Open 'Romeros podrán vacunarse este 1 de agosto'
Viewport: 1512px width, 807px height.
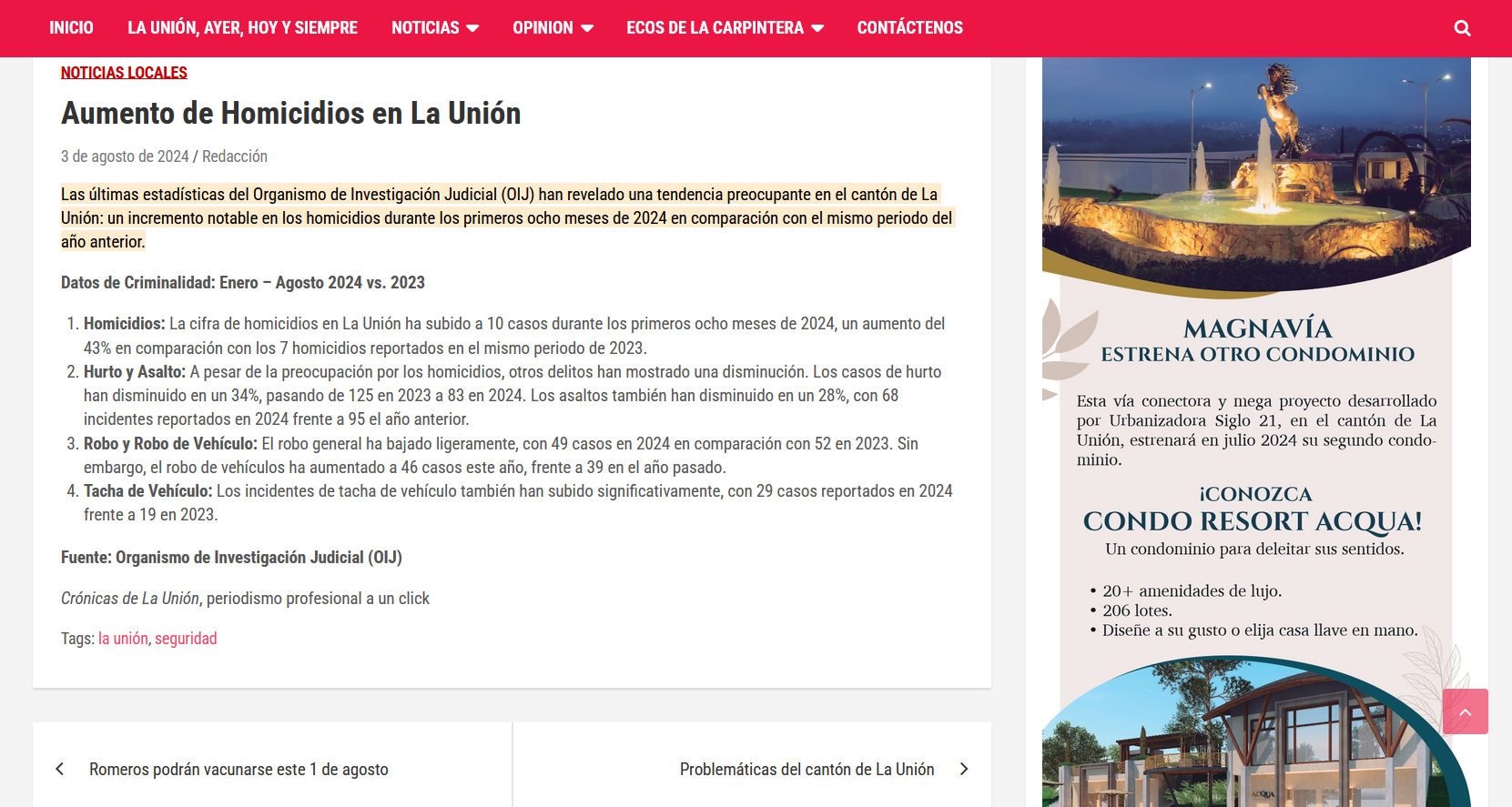(238, 770)
